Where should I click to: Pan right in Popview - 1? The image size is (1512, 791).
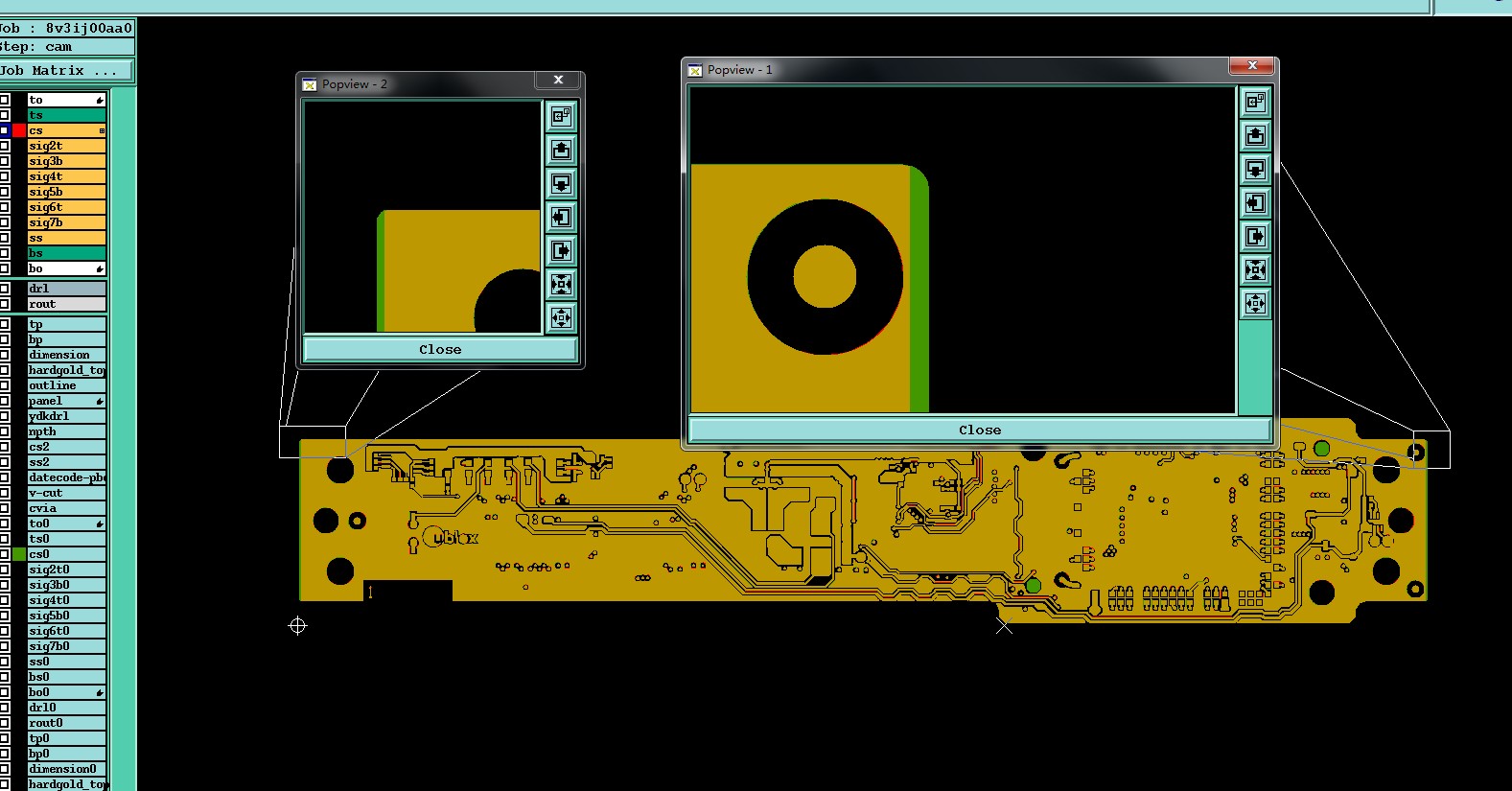click(1255, 237)
